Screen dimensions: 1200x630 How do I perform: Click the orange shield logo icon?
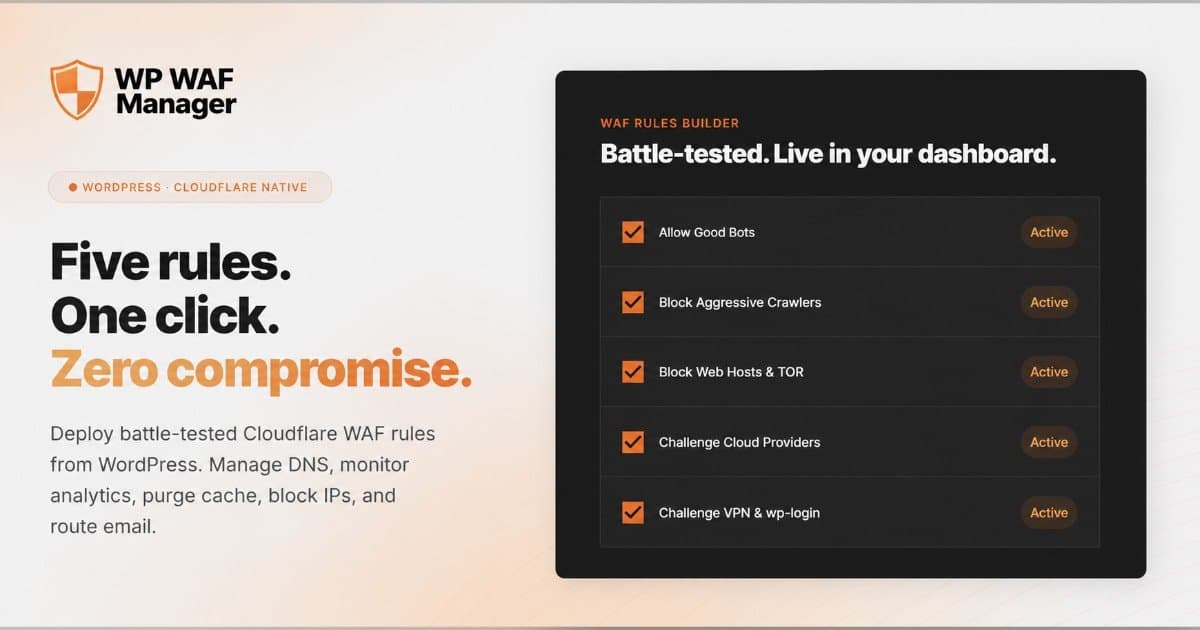click(x=77, y=90)
